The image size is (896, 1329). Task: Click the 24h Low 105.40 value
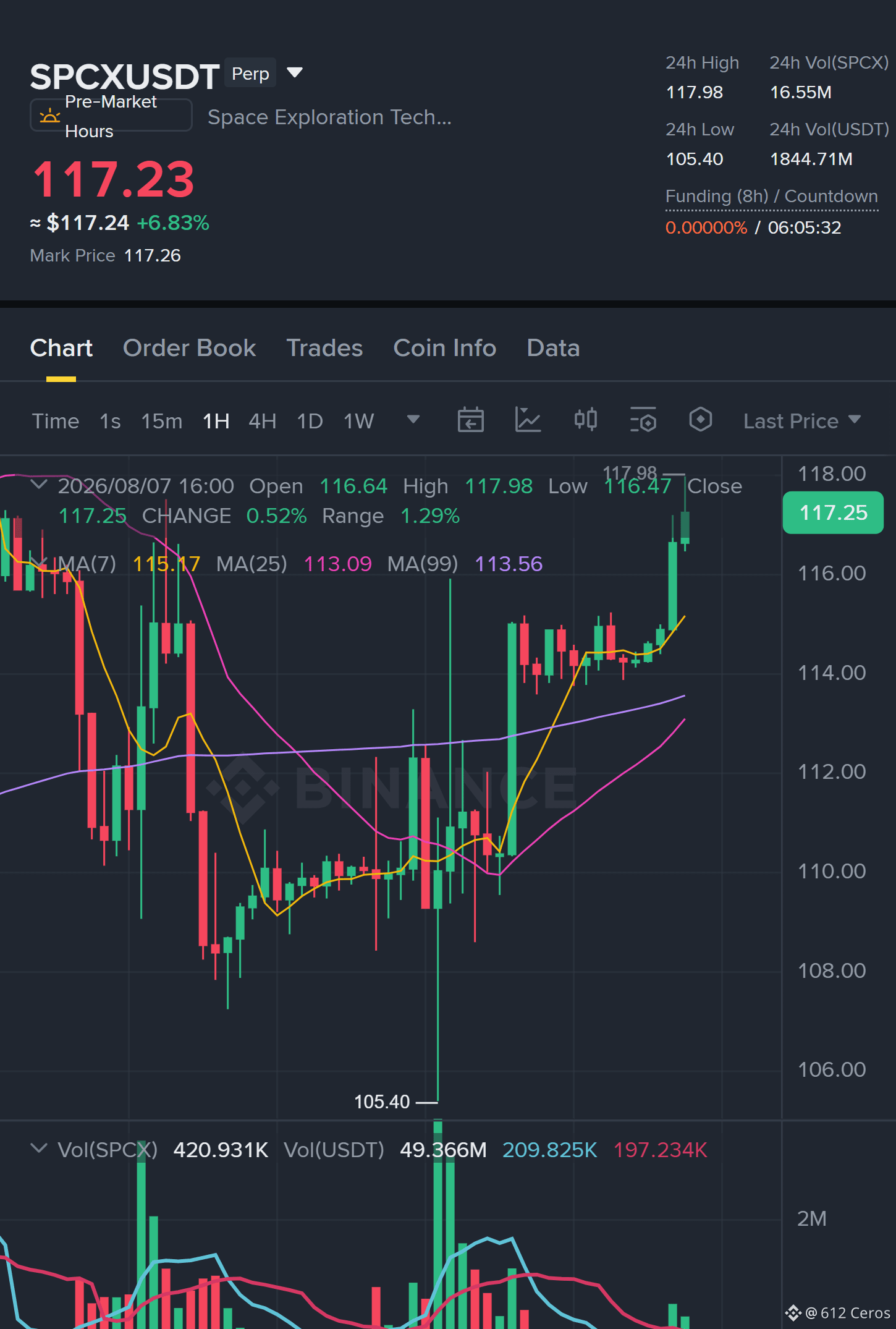pos(695,159)
